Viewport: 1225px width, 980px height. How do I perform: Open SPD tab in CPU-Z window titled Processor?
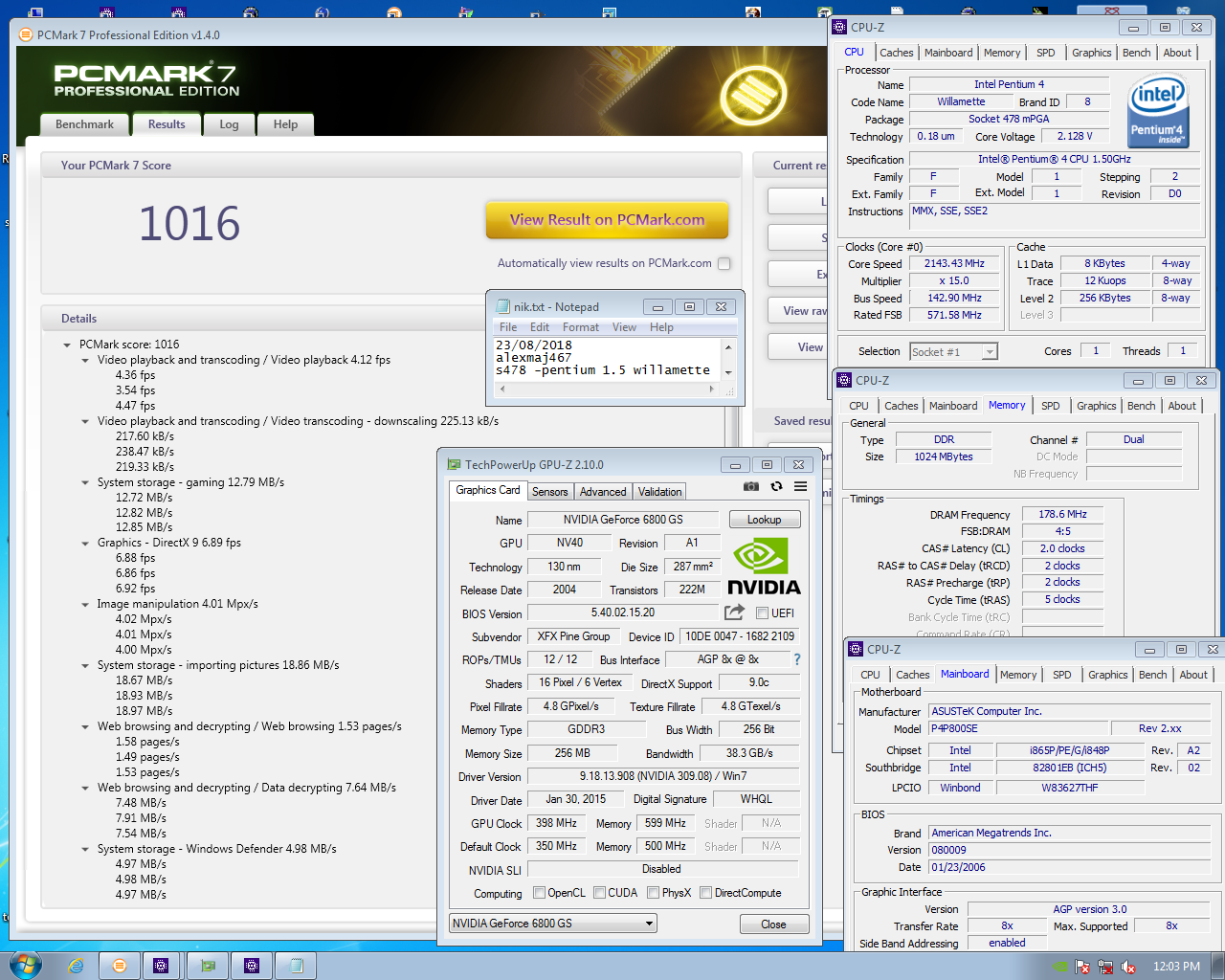1046,53
